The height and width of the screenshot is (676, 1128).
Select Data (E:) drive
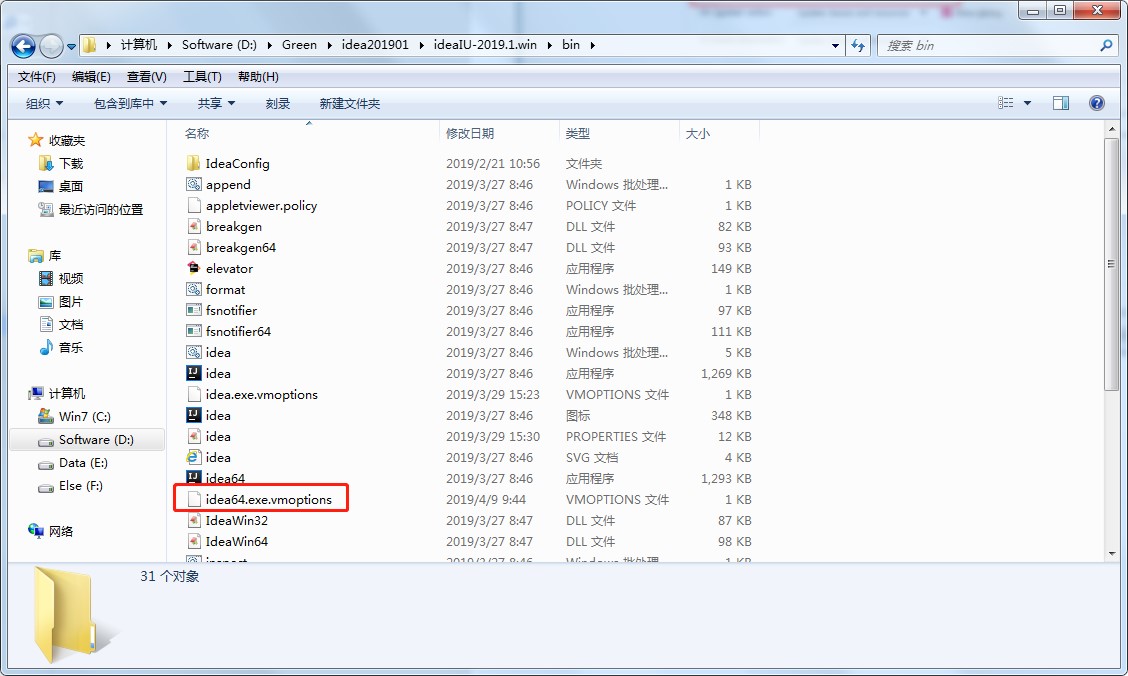point(83,462)
